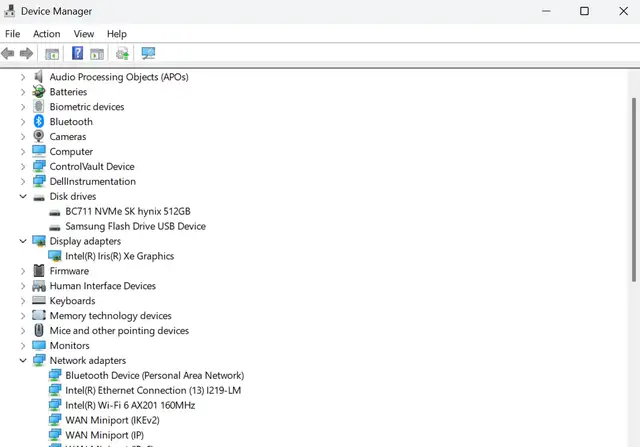This screenshot has width=640, height=447.
Task: Expand the Bluetooth node
Action: (23, 122)
